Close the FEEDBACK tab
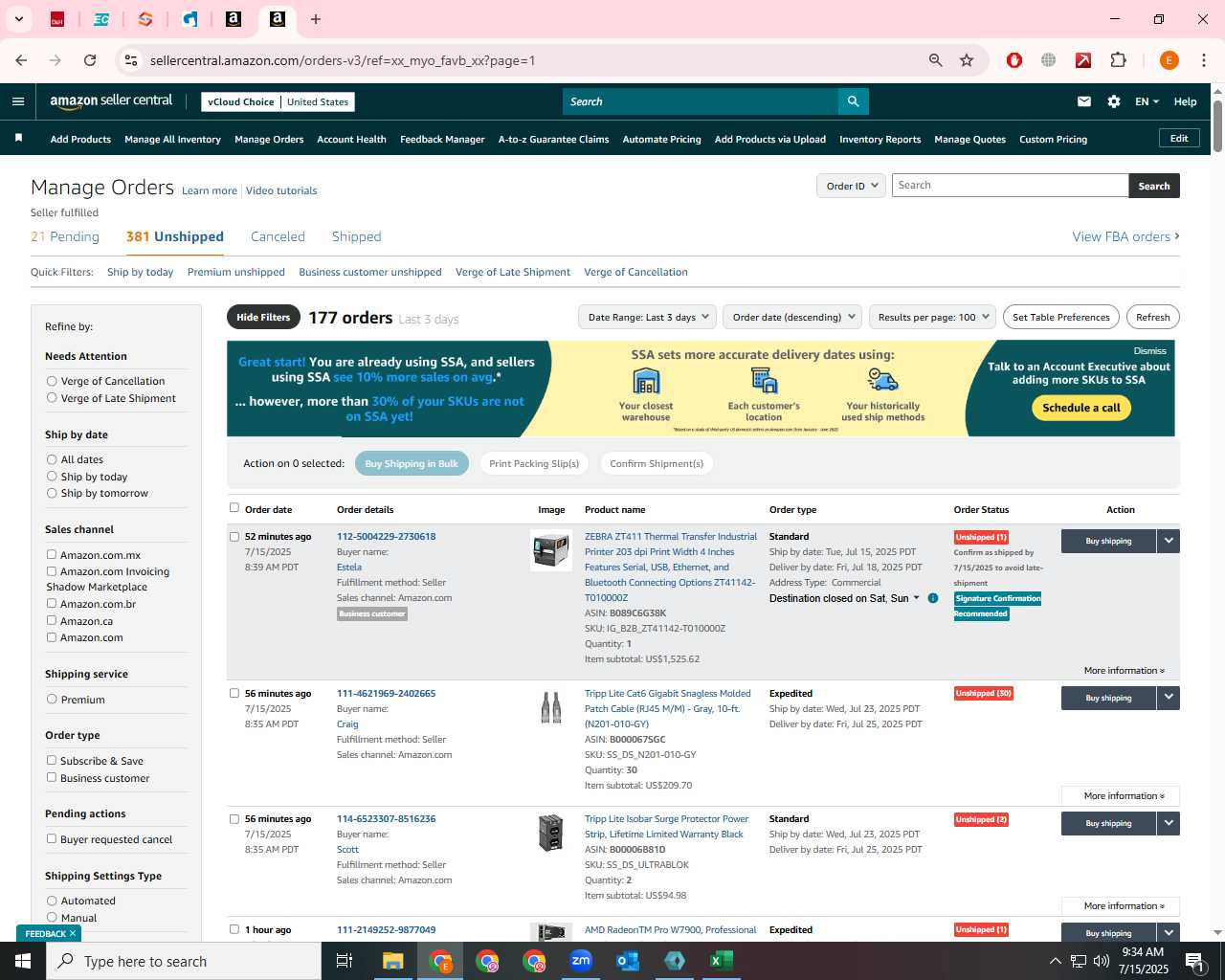The image size is (1225, 980). (x=73, y=933)
